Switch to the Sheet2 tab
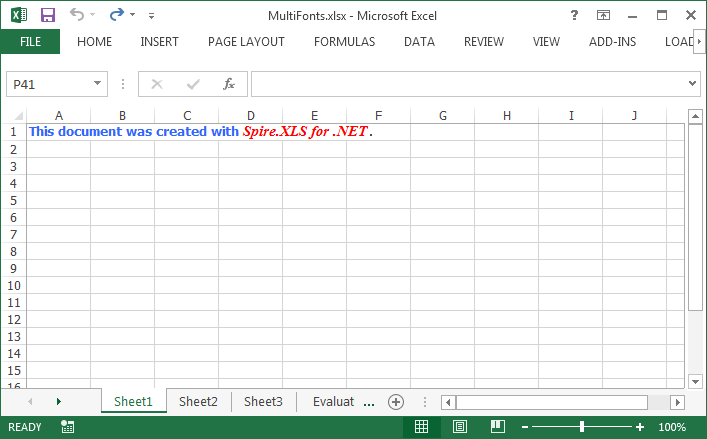The height and width of the screenshot is (439, 707). point(198,401)
